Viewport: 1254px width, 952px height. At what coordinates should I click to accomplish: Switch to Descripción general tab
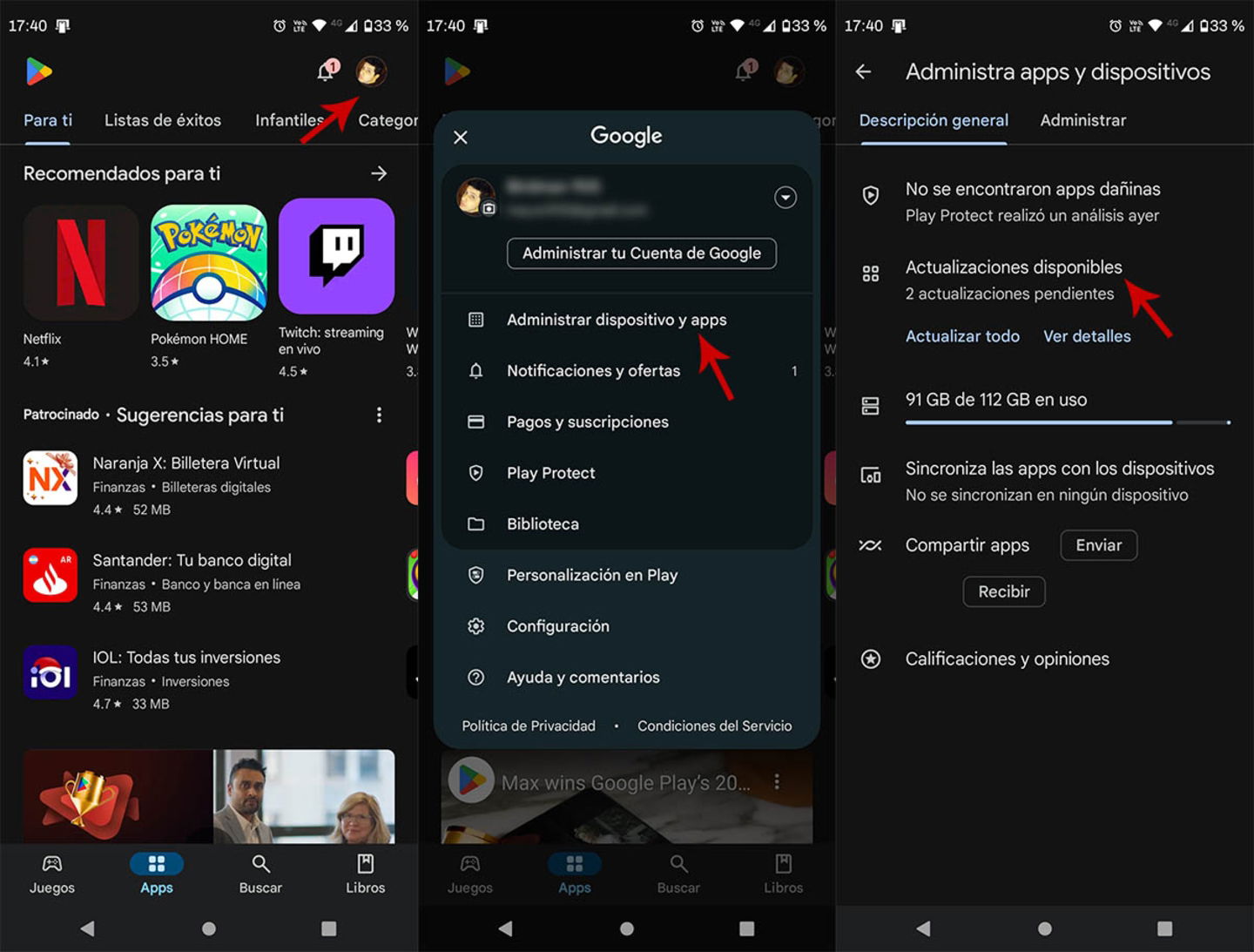[x=934, y=120]
